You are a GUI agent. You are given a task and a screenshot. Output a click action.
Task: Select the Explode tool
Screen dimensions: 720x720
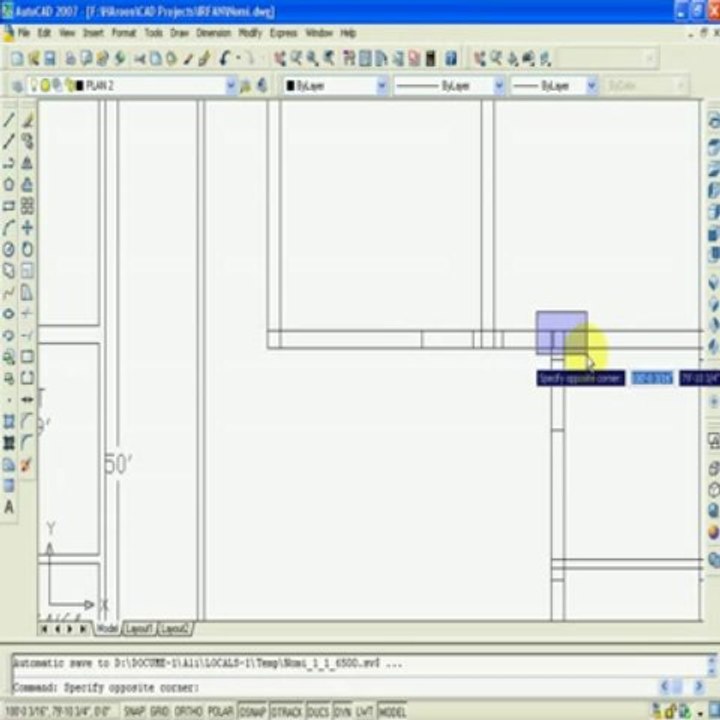click(x=27, y=465)
